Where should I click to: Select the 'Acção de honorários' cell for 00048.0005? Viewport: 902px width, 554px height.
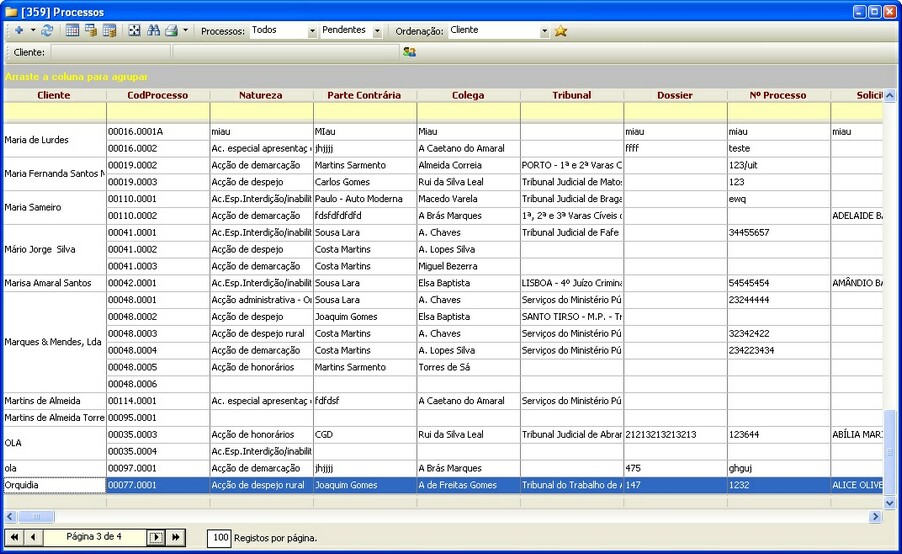tap(262, 367)
